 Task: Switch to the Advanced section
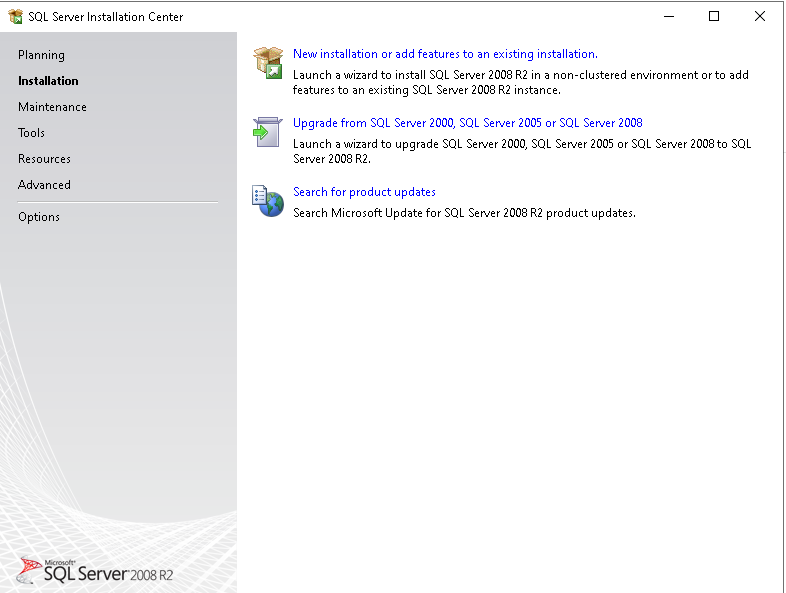coord(44,185)
